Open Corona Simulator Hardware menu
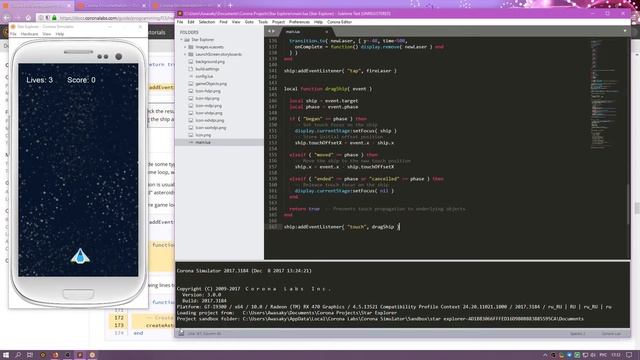Image resolution: width=640 pixels, height=360 pixels. coord(29,34)
